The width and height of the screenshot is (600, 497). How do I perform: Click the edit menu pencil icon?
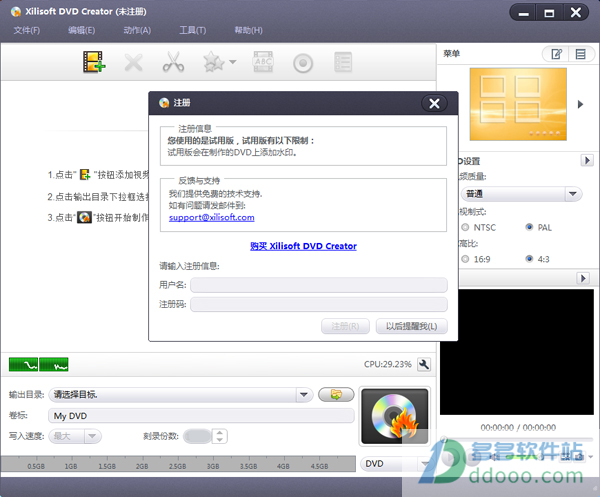tap(556, 54)
